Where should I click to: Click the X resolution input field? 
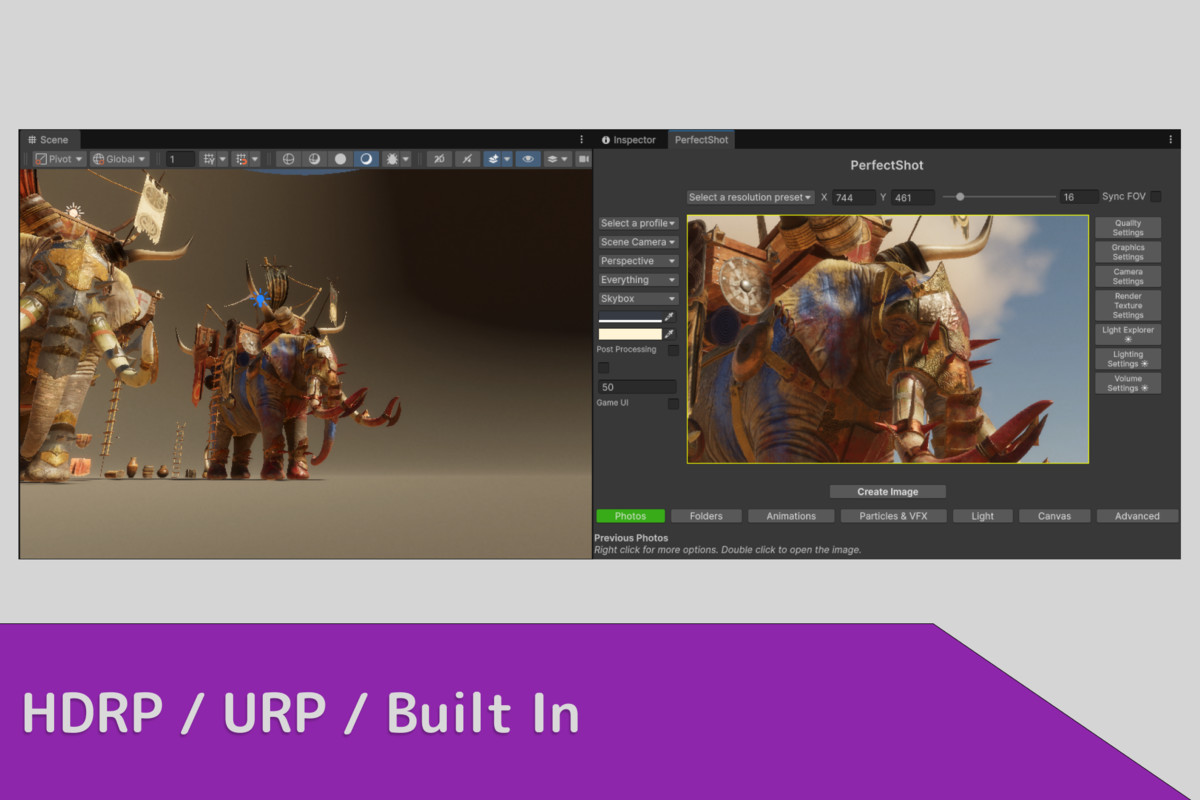click(854, 197)
